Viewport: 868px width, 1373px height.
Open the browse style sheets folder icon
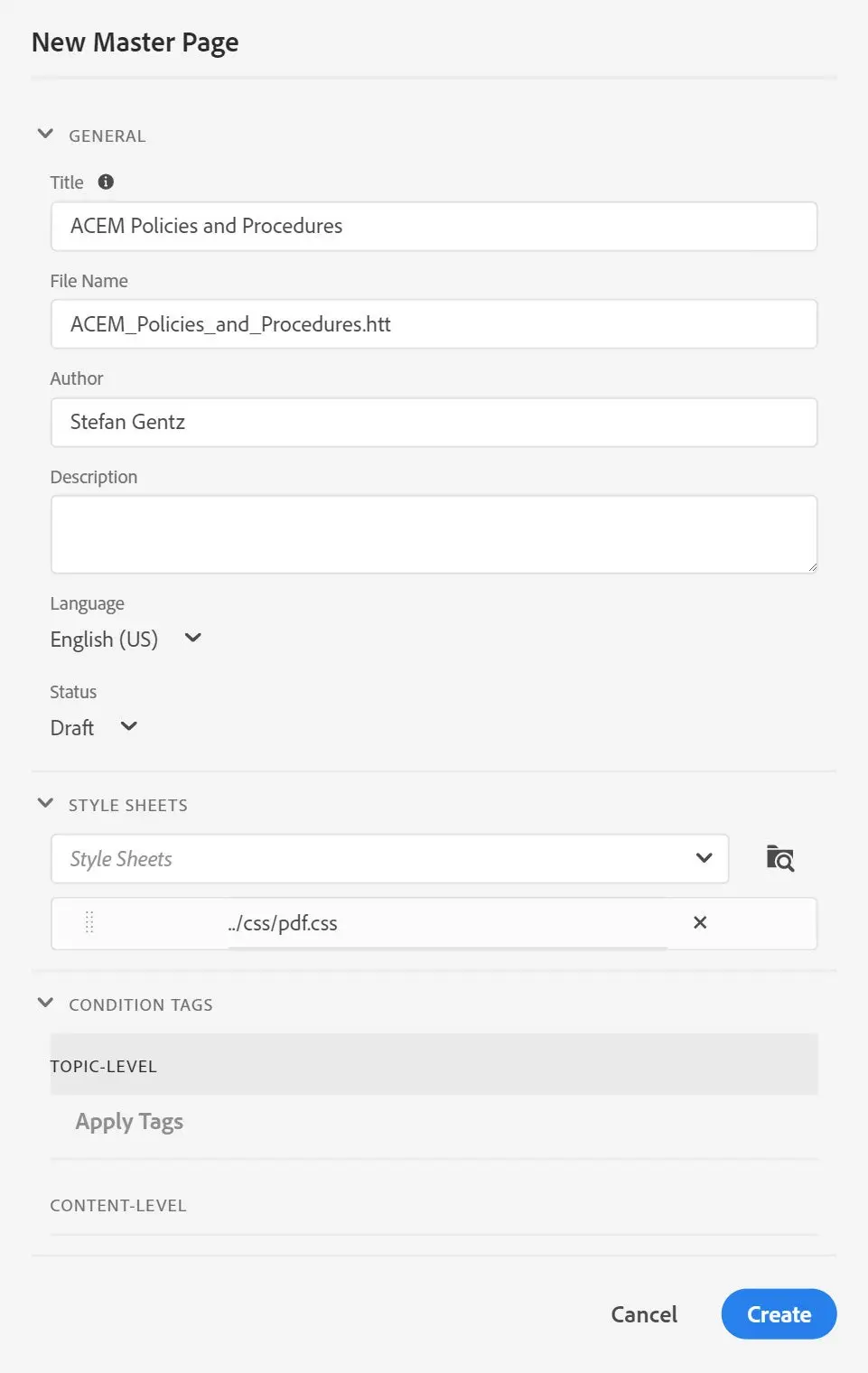tap(779, 858)
